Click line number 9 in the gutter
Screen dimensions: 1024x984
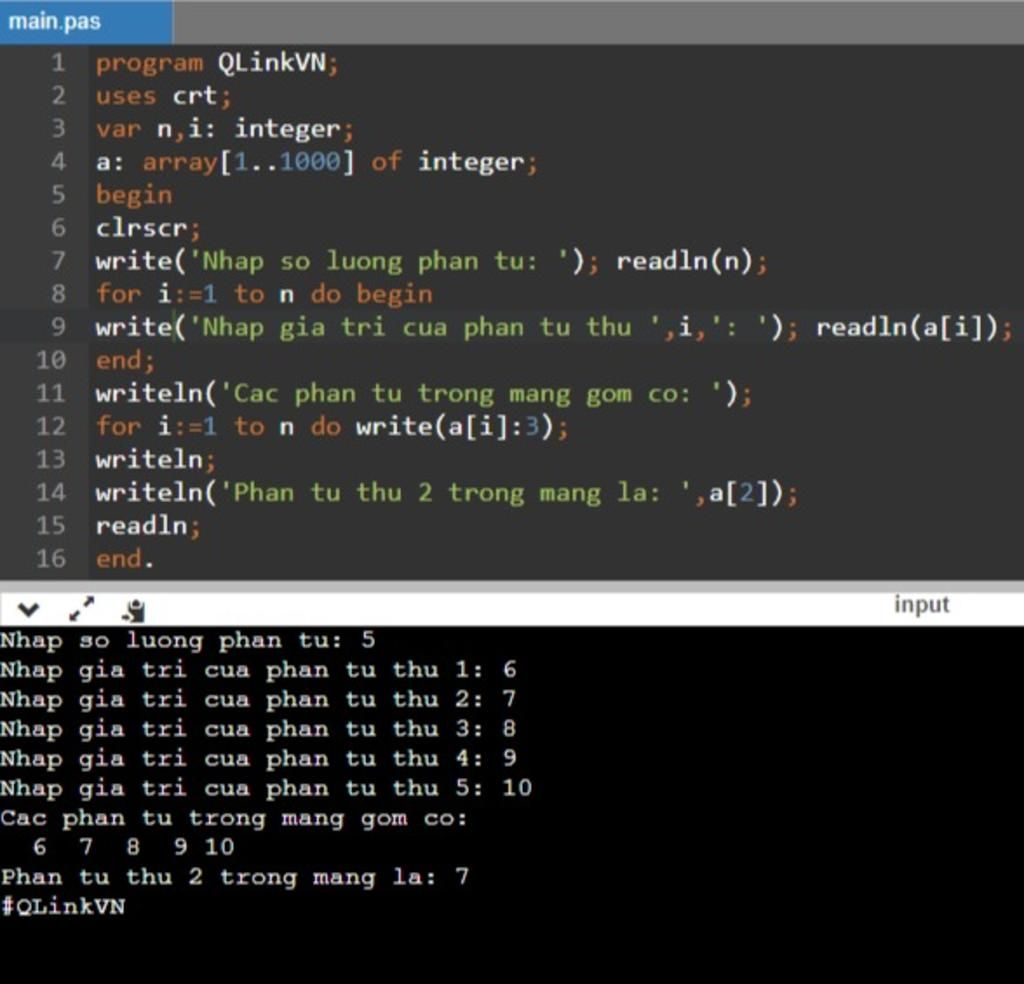[58, 326]
